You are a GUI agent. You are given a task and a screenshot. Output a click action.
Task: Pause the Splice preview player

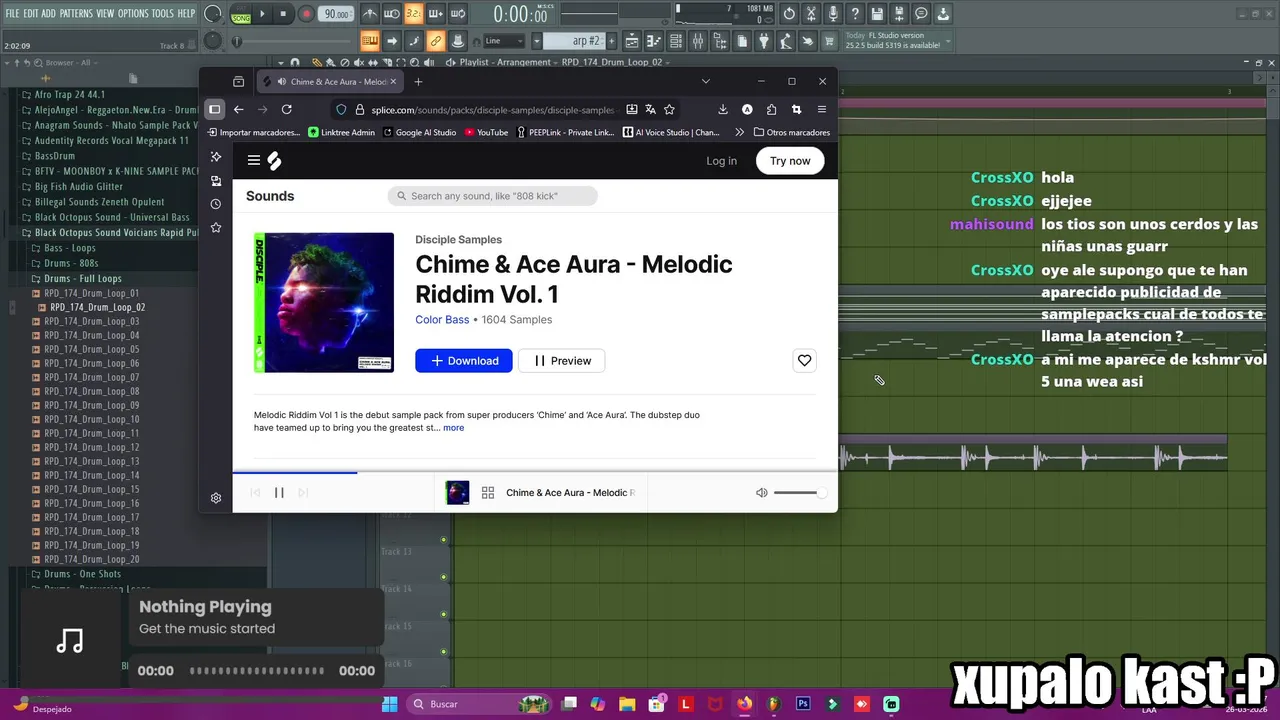point(279,493)
